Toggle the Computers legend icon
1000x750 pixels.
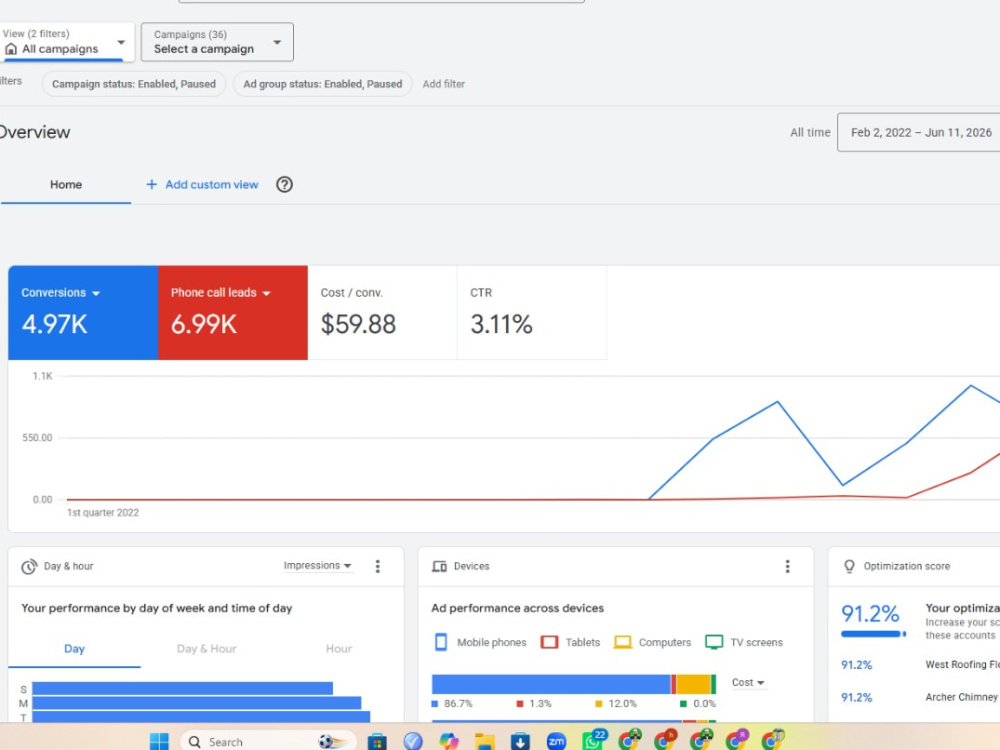click(x=622, y=642)
